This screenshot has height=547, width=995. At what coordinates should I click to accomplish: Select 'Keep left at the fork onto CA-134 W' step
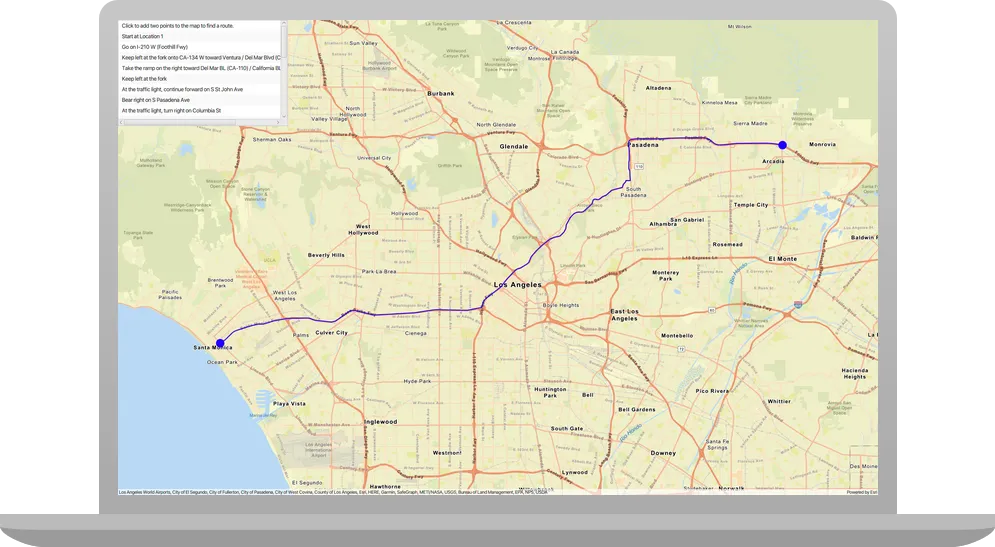click(199, 58)
